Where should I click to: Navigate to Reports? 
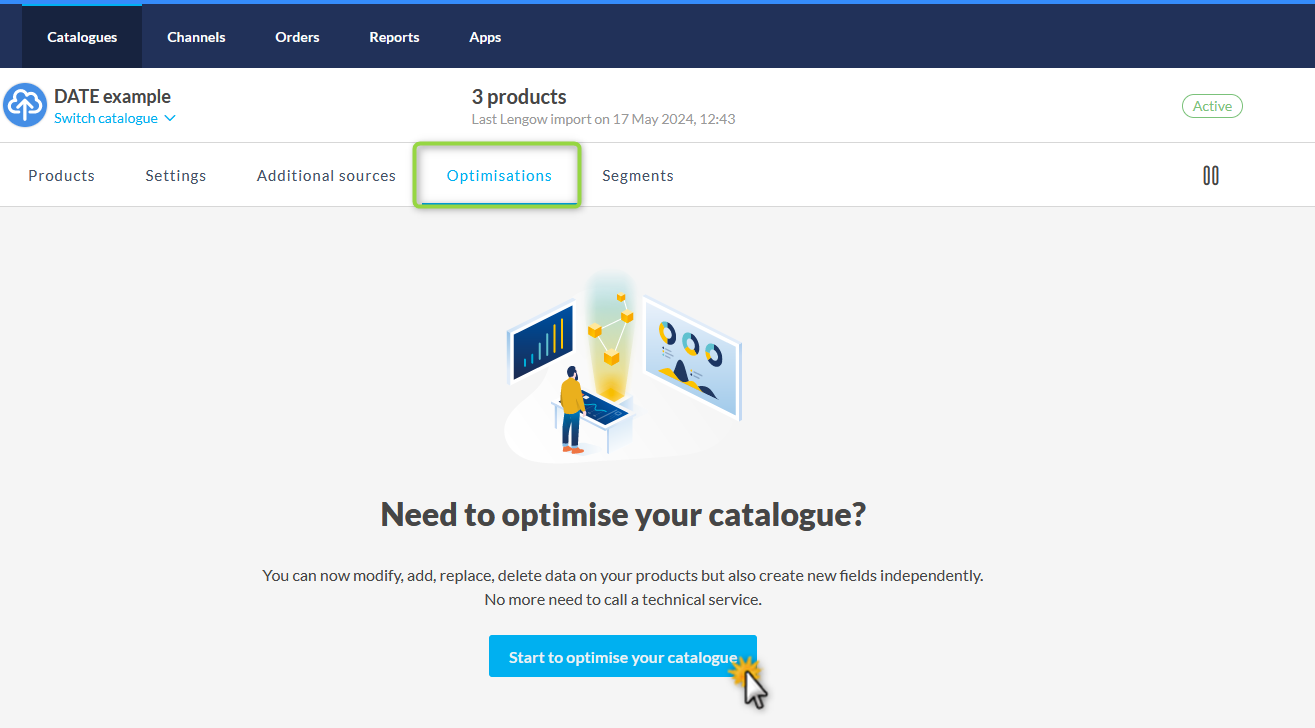394,37
